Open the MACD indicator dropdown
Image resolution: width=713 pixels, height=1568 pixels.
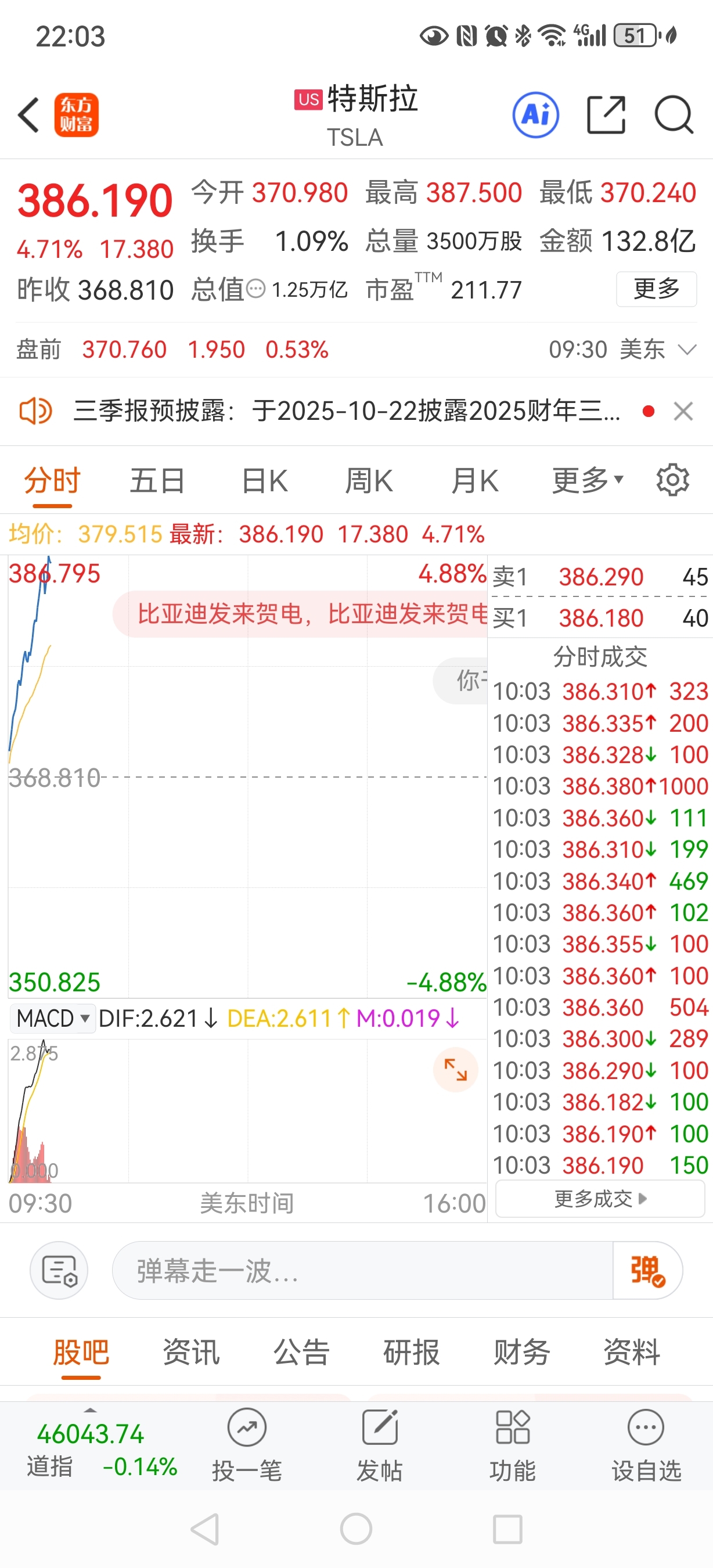coord(53,1017)
